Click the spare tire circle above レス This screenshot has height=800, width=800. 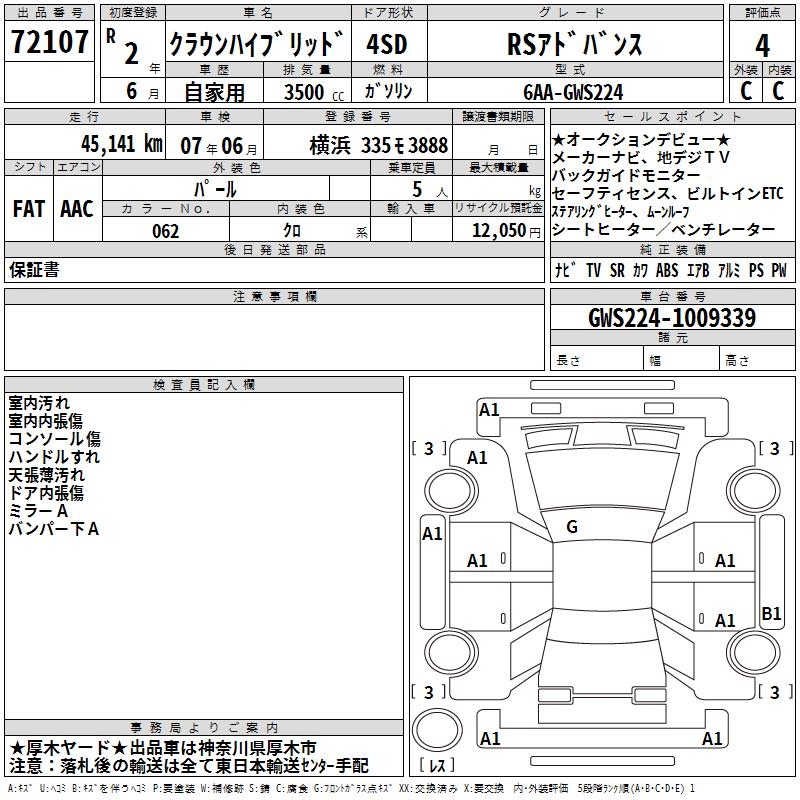437,729
